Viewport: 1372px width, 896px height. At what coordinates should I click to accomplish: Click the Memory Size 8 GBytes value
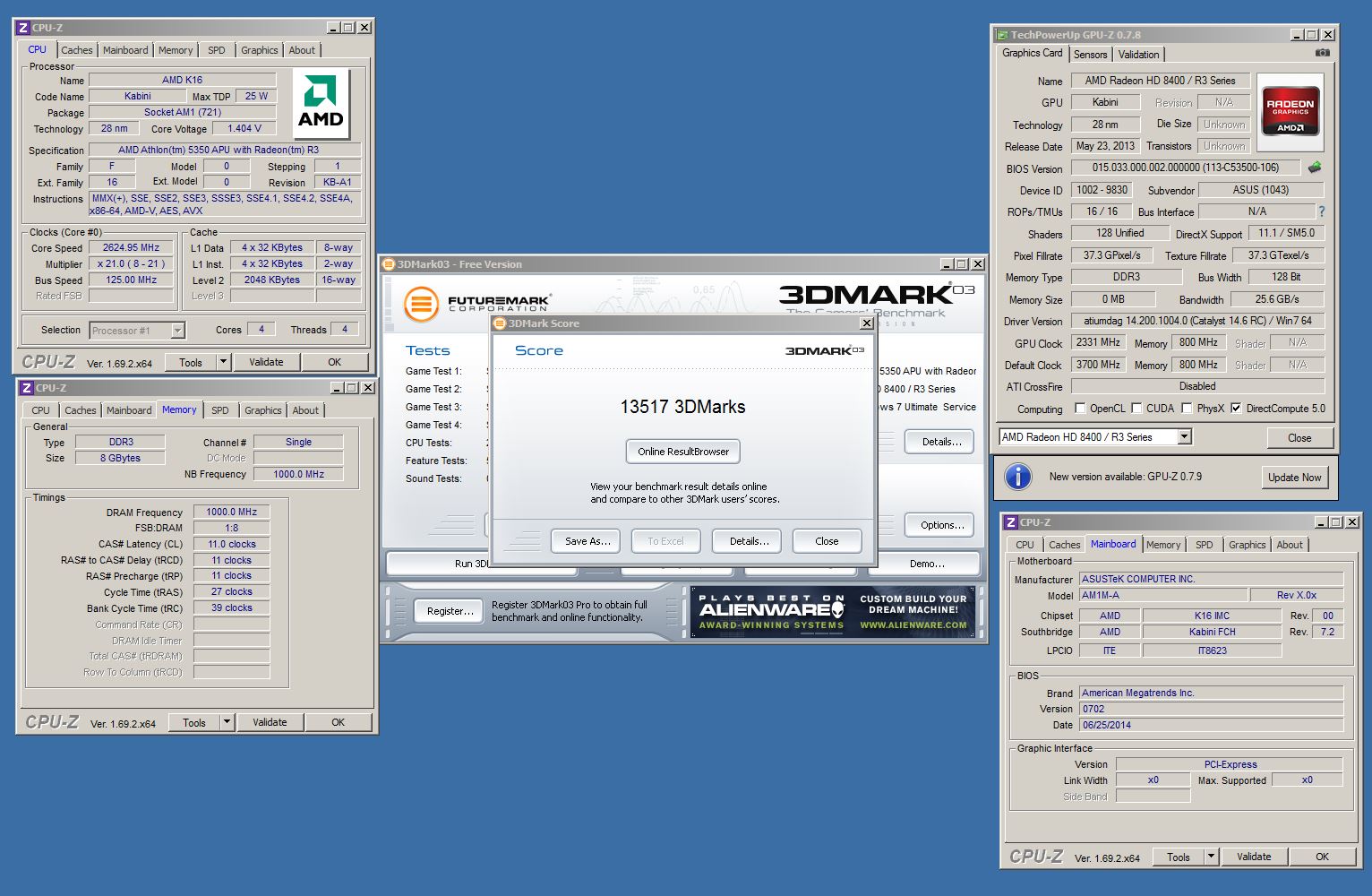click(120, 458)
